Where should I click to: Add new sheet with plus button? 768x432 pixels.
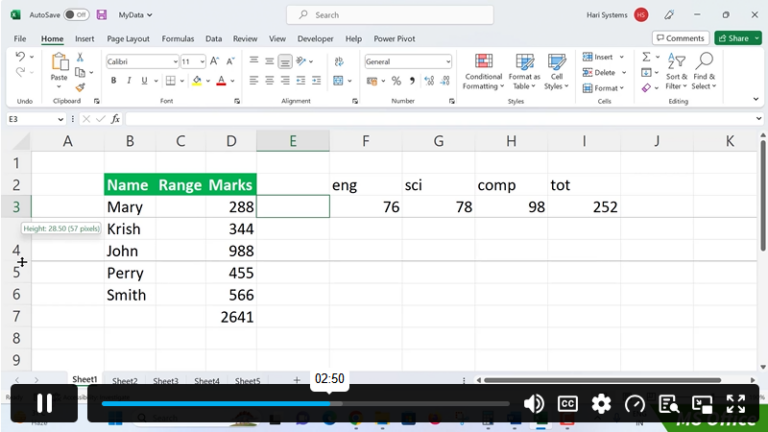296,380
